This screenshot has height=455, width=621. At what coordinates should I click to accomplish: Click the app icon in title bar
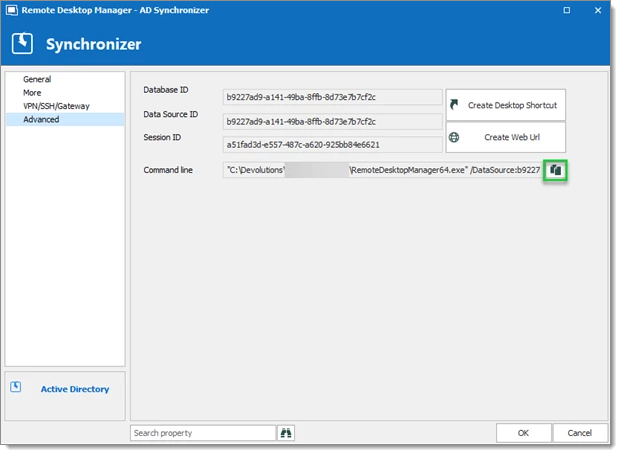(x=11, y=10)
